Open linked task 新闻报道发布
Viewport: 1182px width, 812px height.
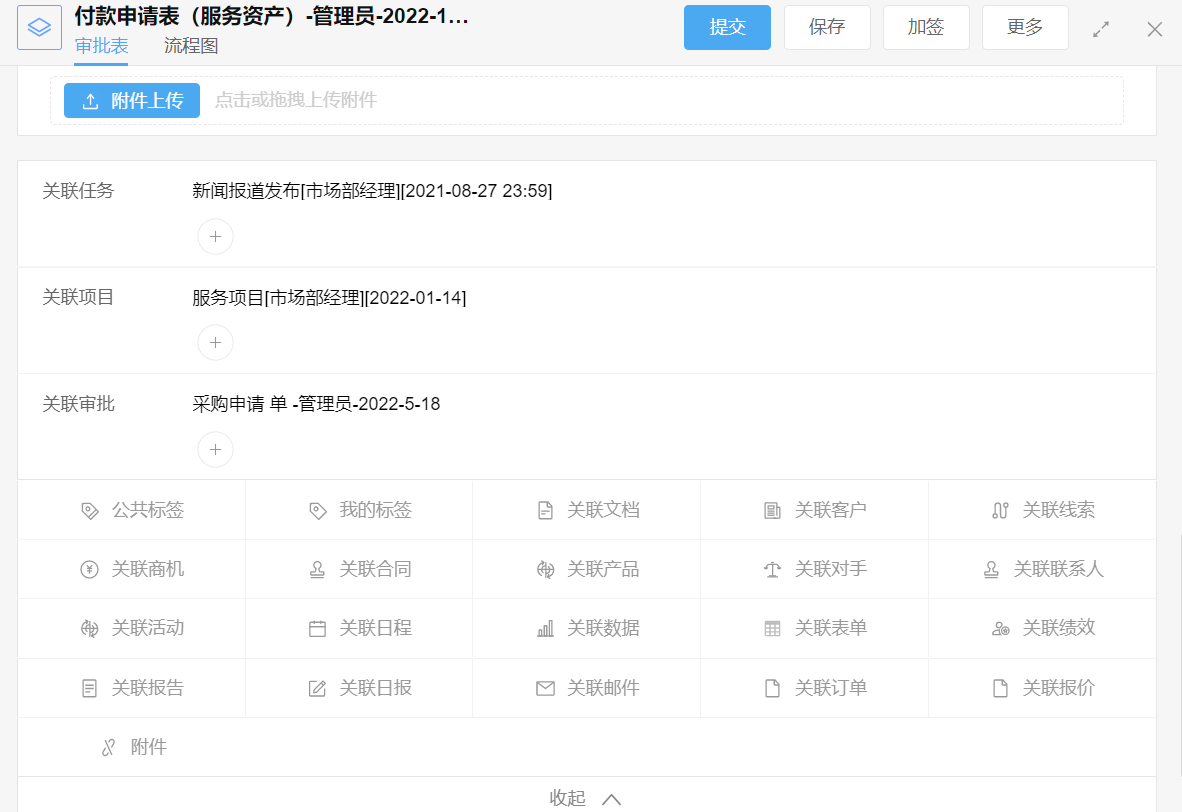click(372, 192)
